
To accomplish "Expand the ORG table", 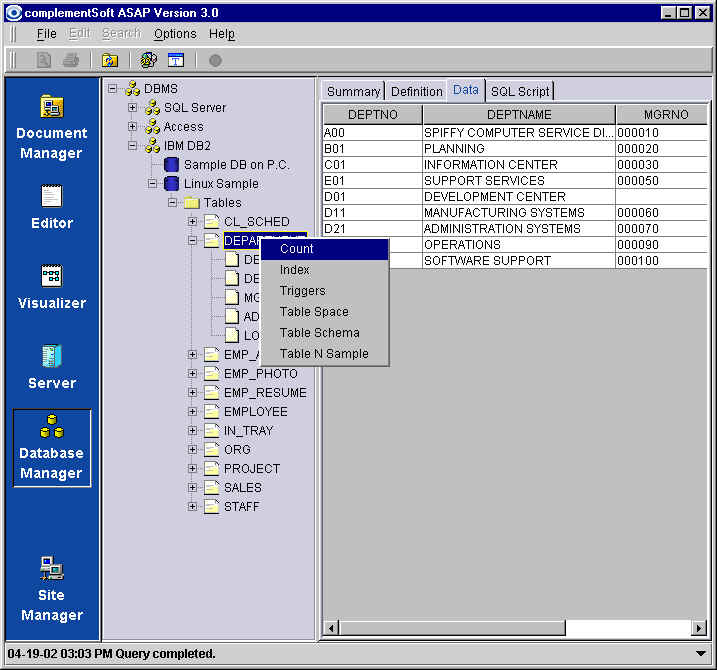I will coord(193,450).
